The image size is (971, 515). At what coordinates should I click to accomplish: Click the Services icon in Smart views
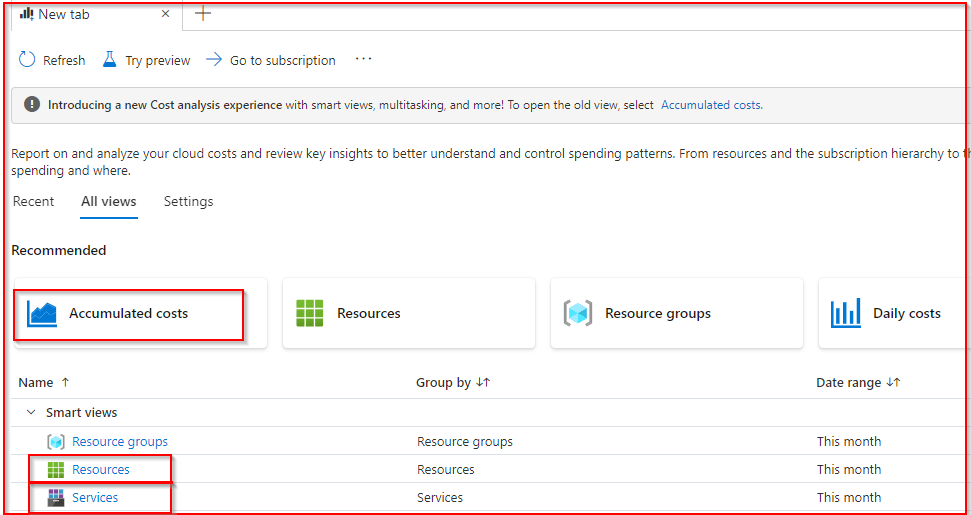pyautogui.click(x=56, y=497)
